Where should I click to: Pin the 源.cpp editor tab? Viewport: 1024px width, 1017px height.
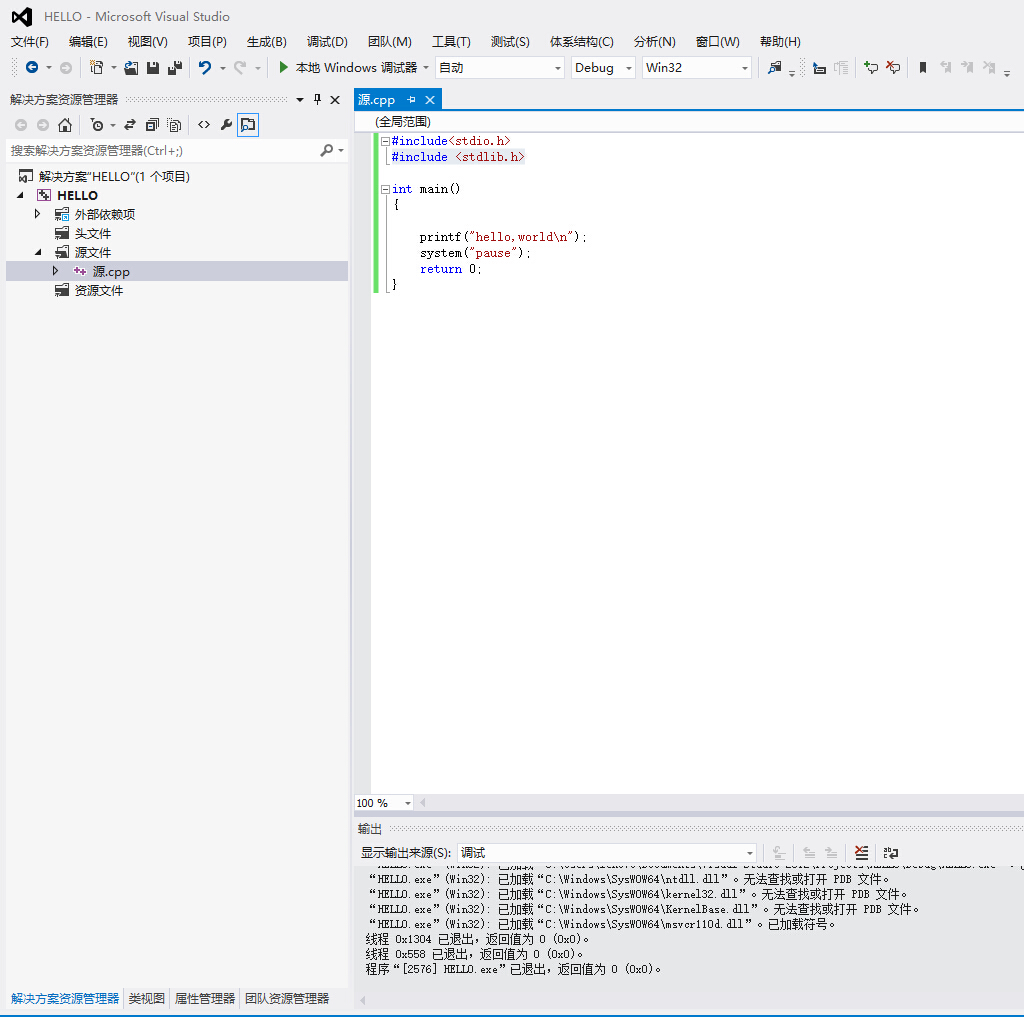[411, 100]
